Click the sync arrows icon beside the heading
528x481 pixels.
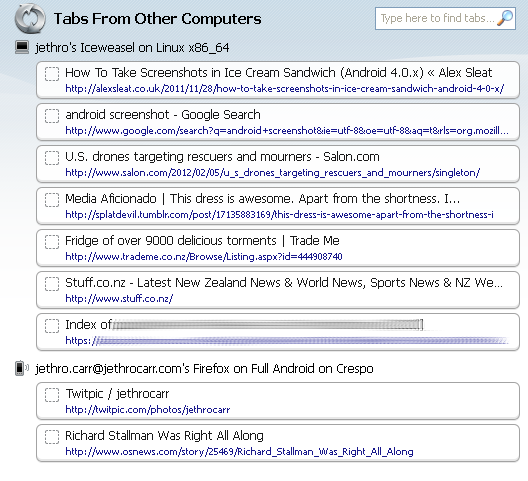[x=30, y=19]
